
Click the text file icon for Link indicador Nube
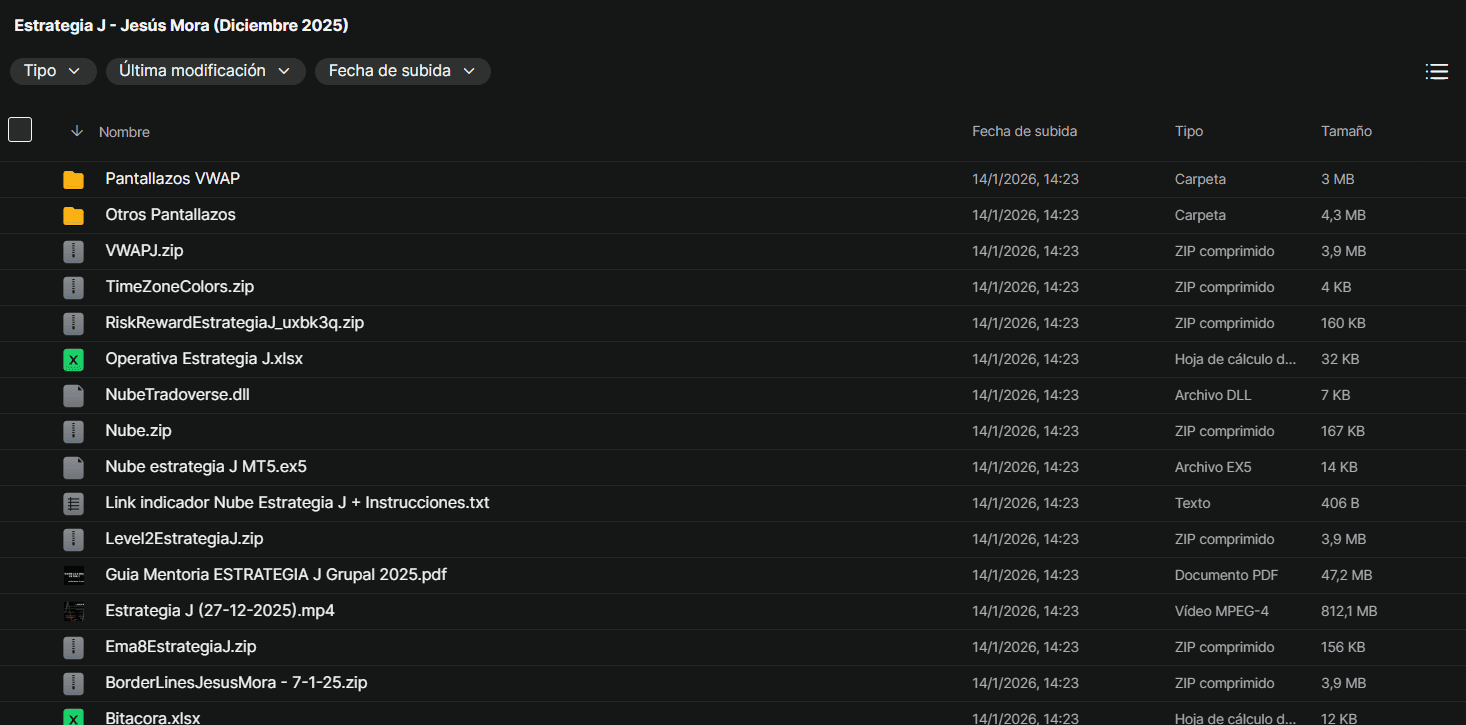(73, 504)
